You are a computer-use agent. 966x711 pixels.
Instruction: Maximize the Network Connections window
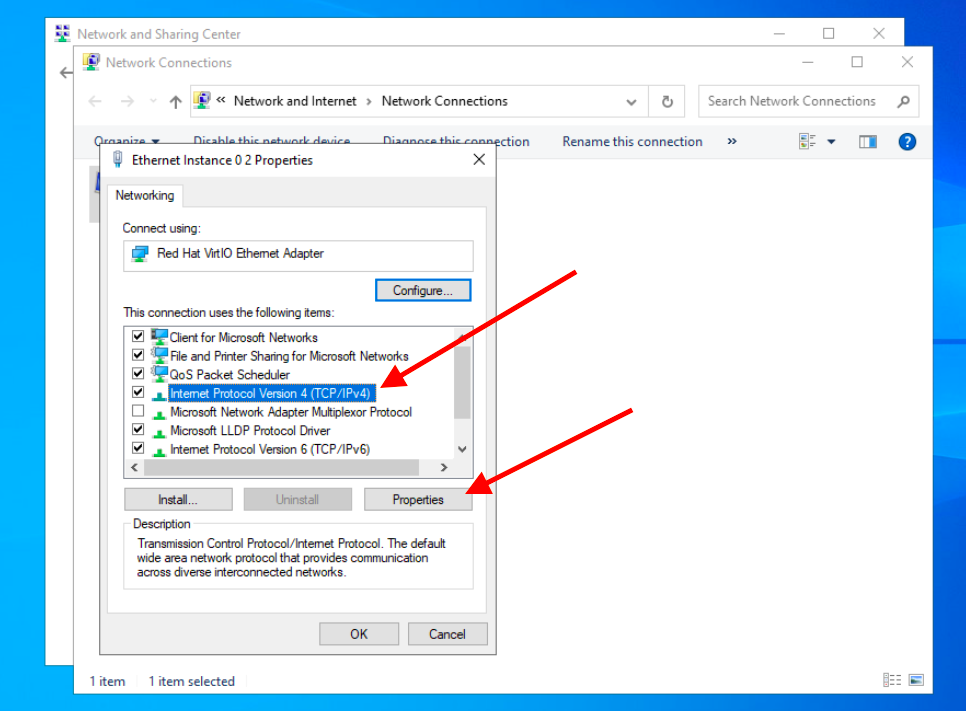point(857,62)
